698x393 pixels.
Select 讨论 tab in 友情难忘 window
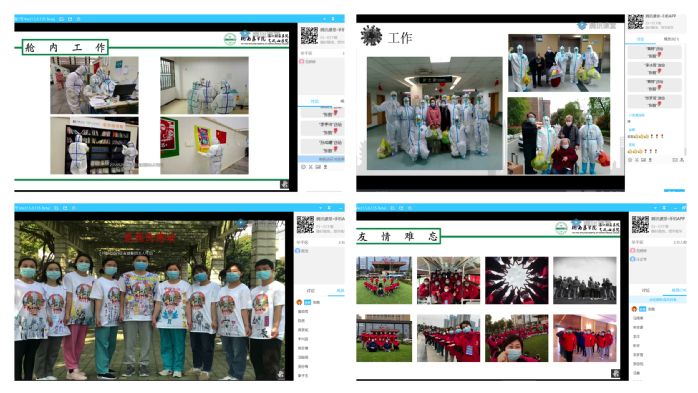[645, 290]
